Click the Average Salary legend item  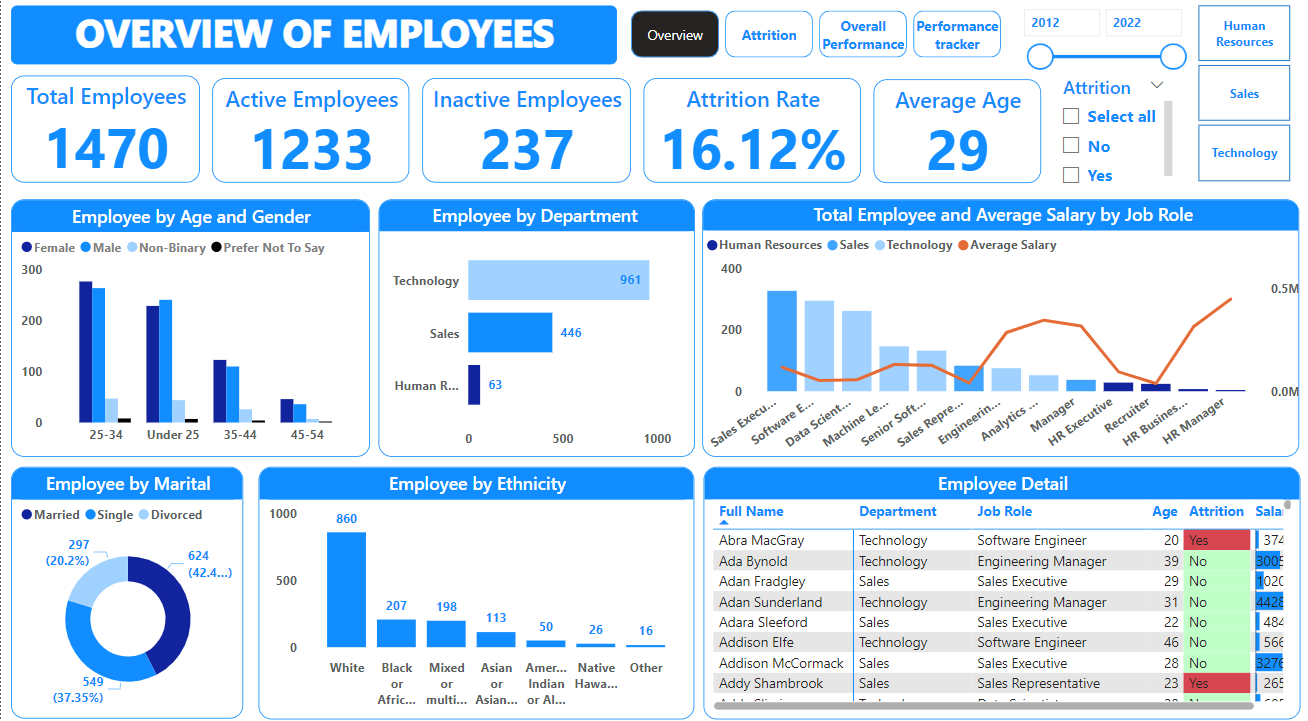(x=1007, y=244)
